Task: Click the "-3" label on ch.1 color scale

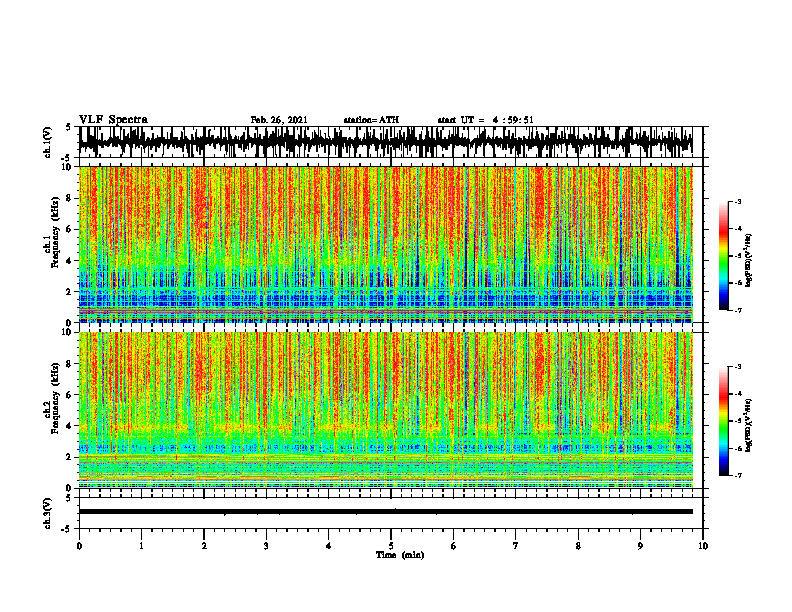Action: tap(738, 201)
